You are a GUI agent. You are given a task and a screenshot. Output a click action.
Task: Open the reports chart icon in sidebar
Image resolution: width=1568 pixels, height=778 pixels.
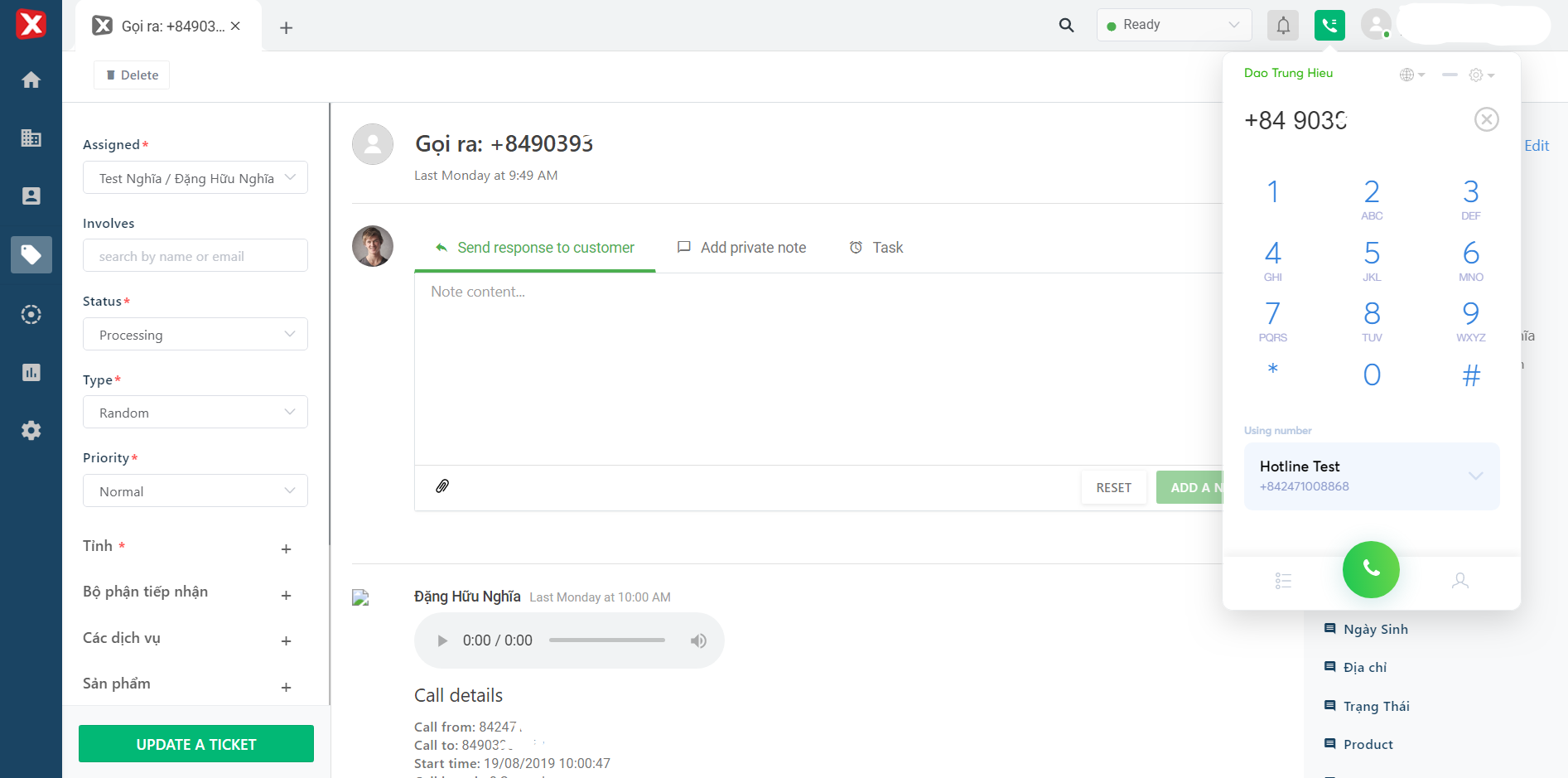(31, 372)
